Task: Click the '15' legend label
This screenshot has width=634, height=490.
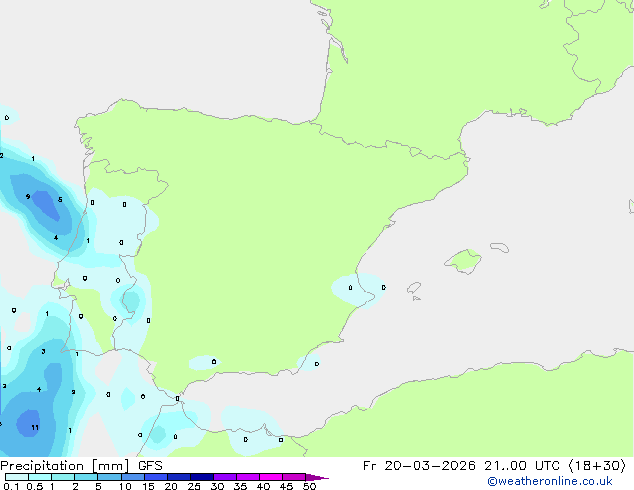Action: click(148, 486)
